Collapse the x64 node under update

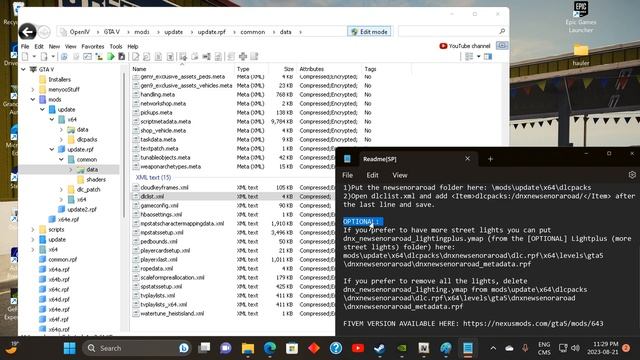(52, 119)
